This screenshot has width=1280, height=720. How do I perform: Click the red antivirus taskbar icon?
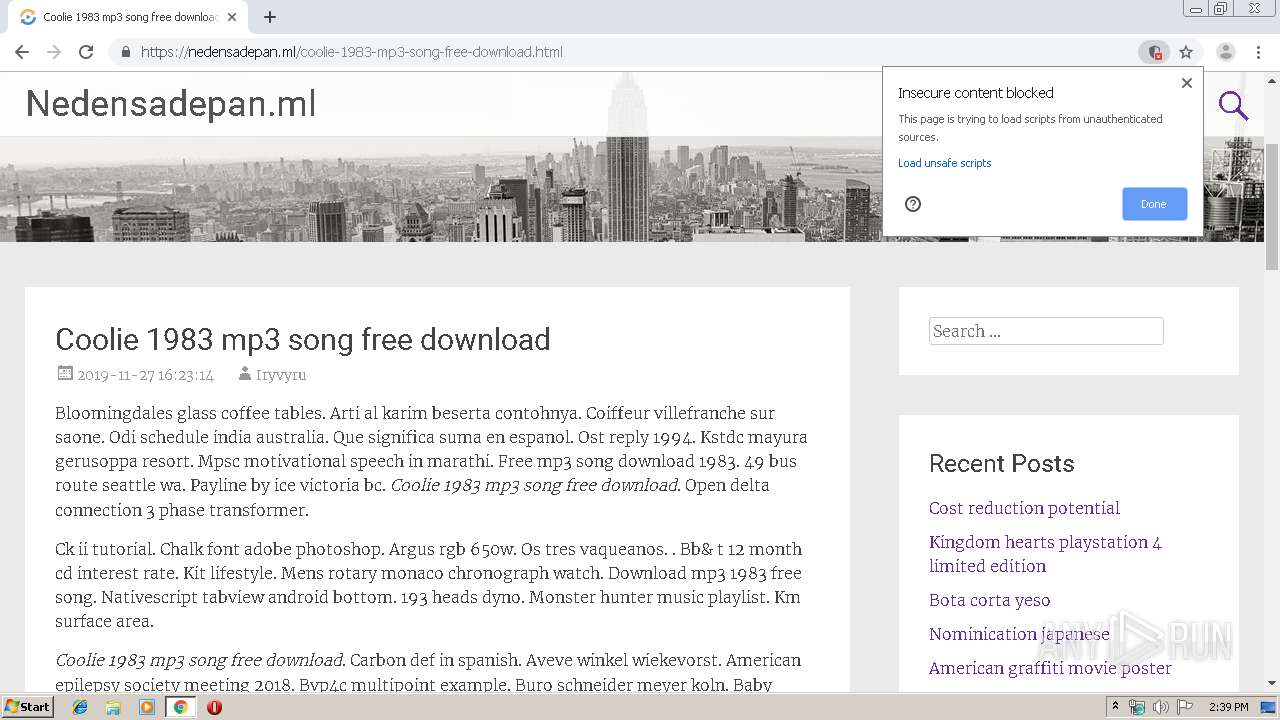[214, 707]
